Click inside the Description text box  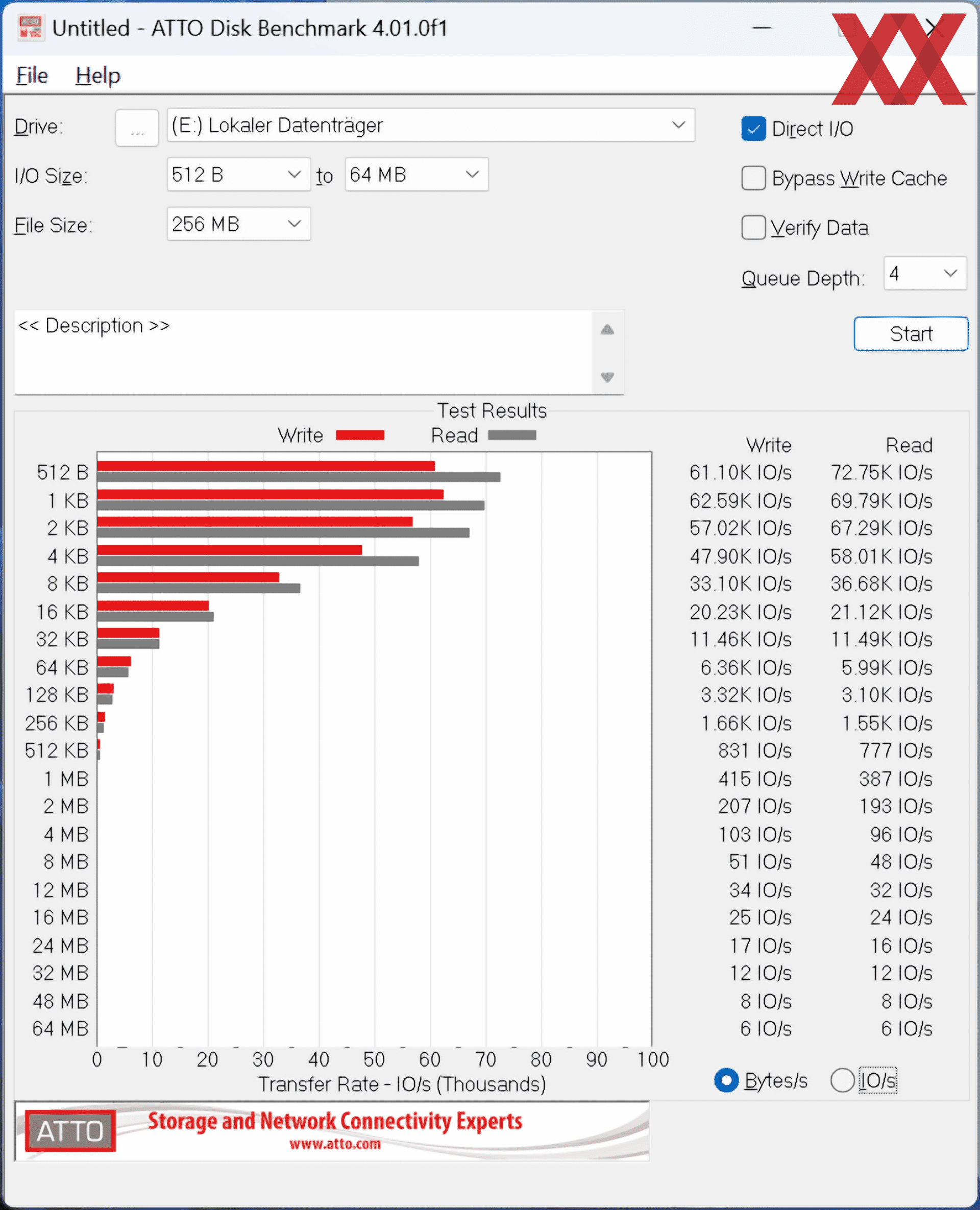tap(303, 352)
